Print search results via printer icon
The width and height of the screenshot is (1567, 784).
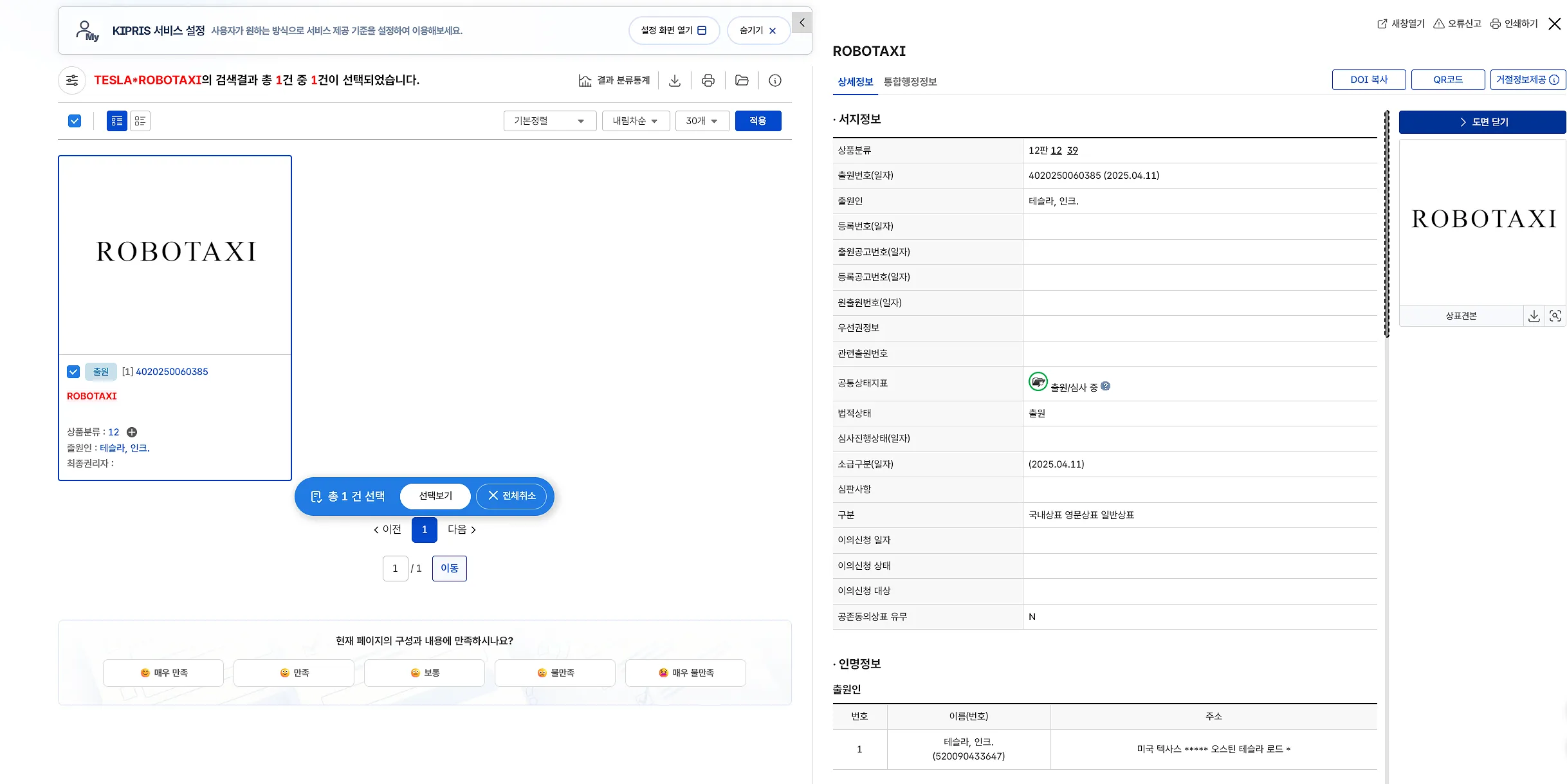click(x=708, y=80)
